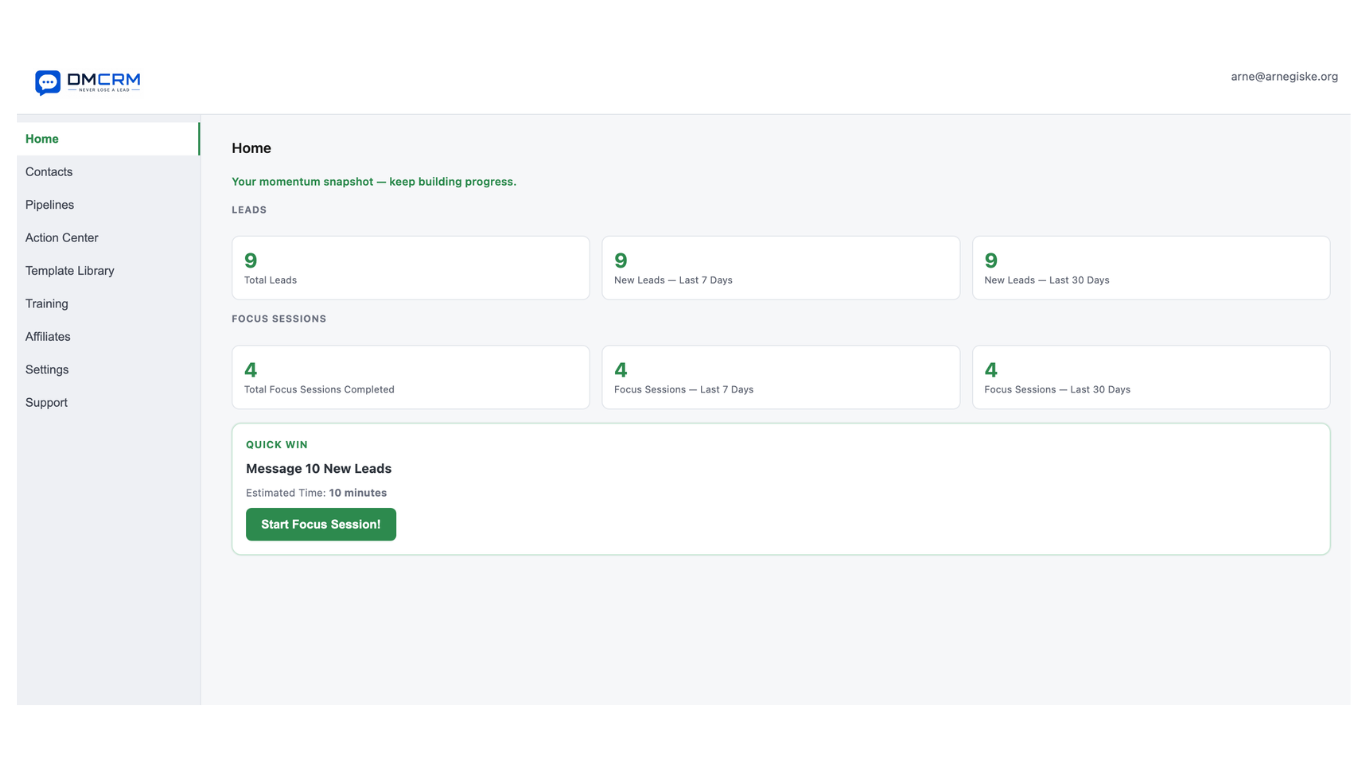Click the FOCUS SESSIONS section label

(279, 319)
